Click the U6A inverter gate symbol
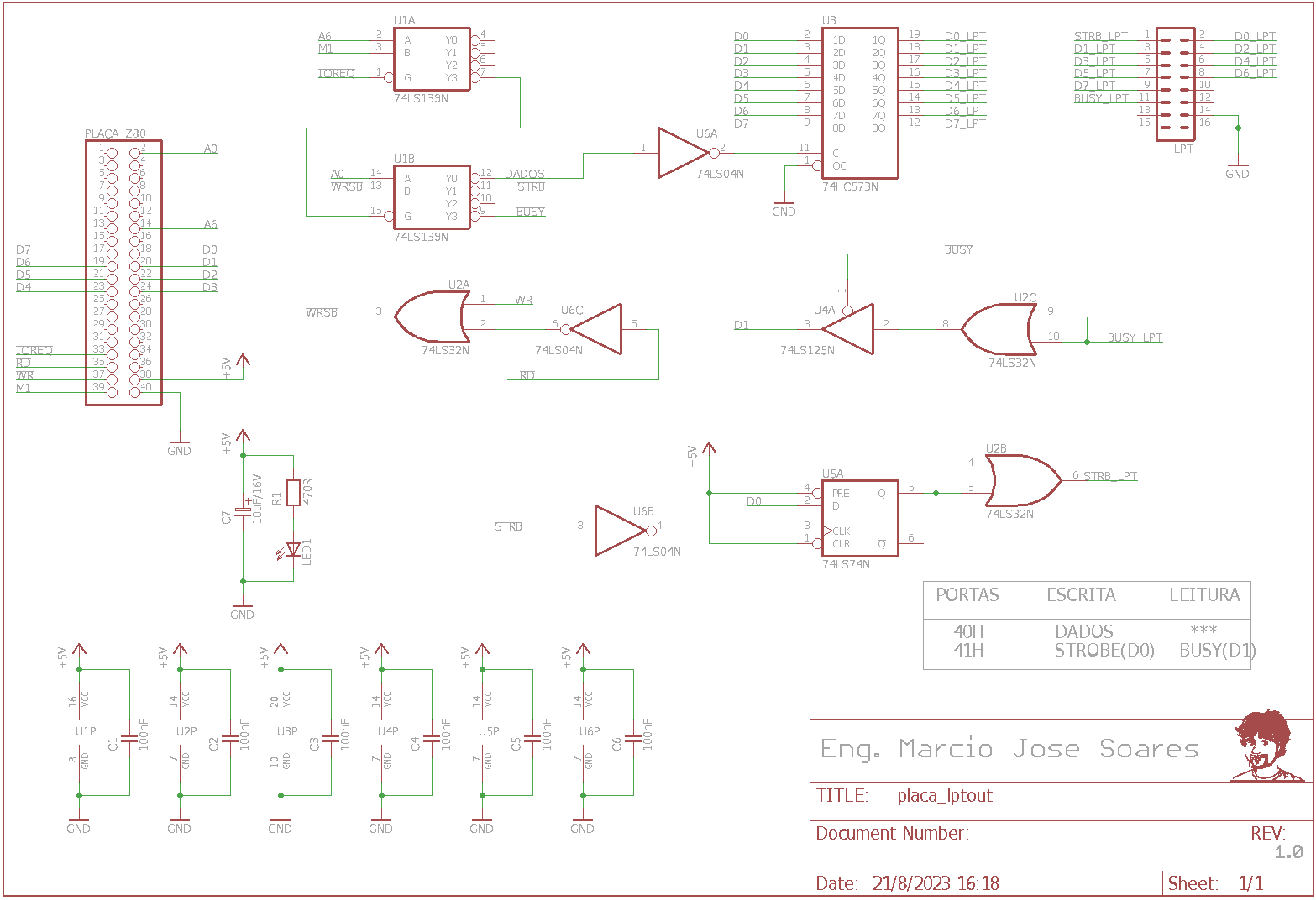 coord(684,153)
